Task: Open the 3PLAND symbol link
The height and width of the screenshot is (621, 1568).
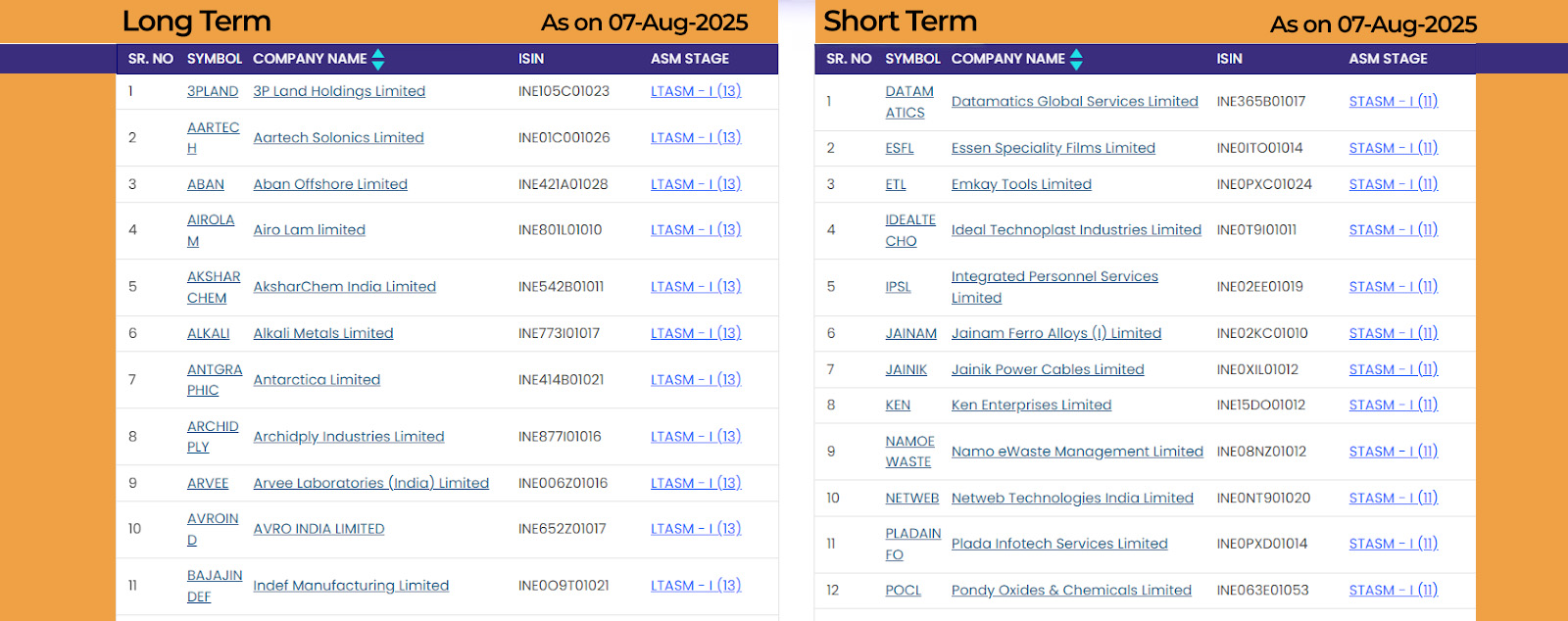Action: pos(213,91)
